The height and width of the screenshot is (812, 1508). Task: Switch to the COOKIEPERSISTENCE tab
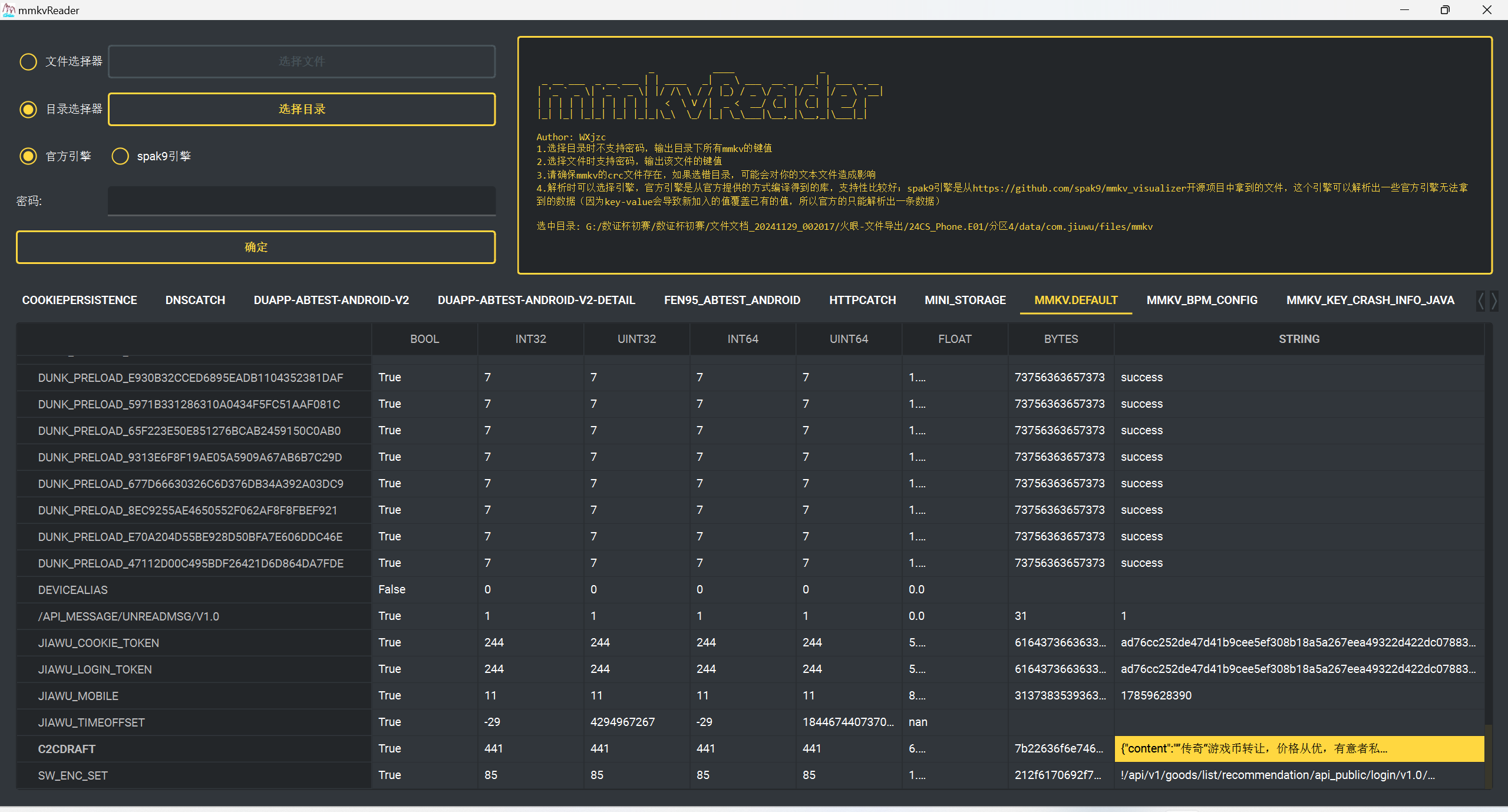[x=80, y=301]
